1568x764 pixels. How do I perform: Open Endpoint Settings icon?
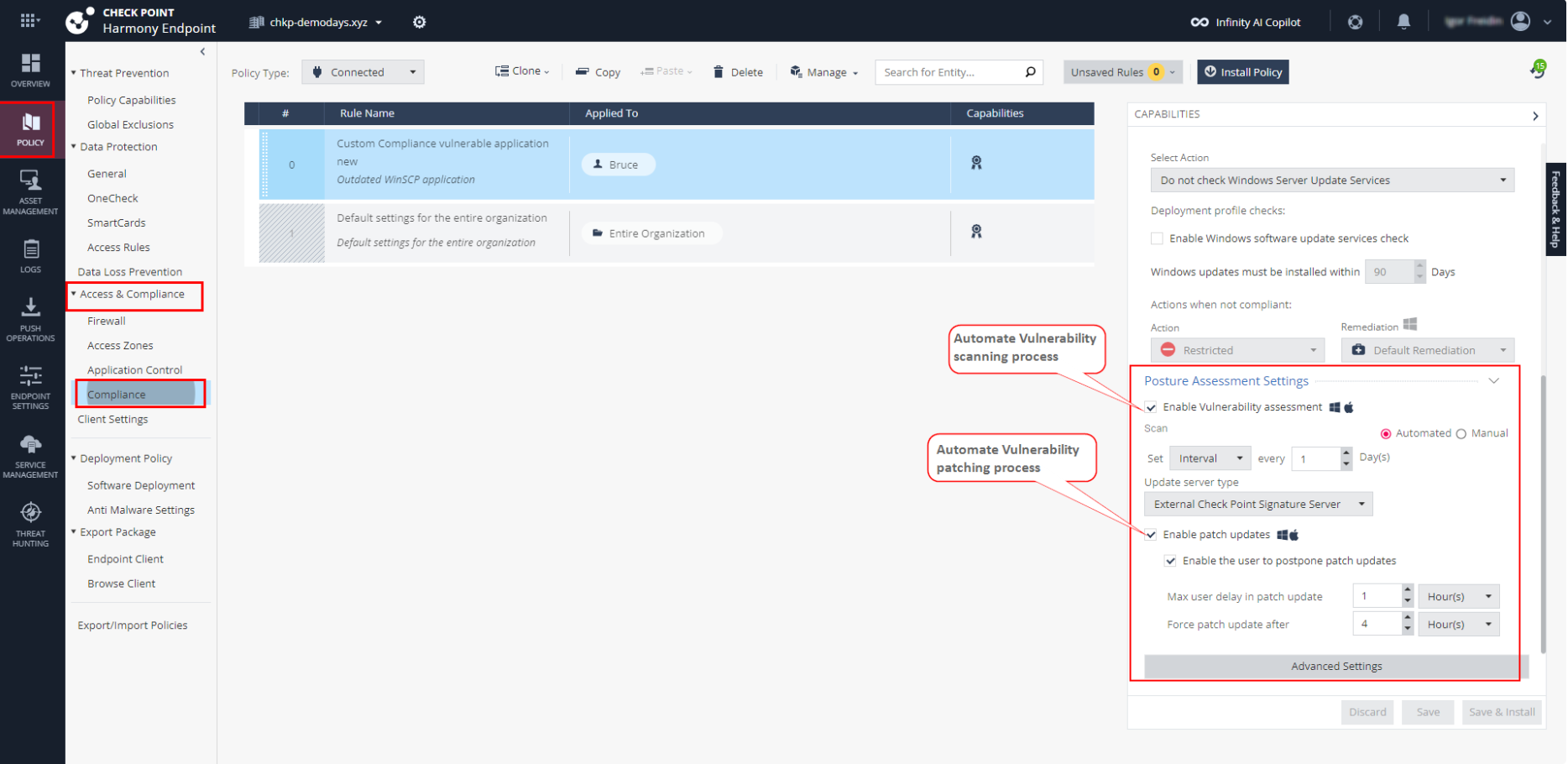(x=31, y=375)
